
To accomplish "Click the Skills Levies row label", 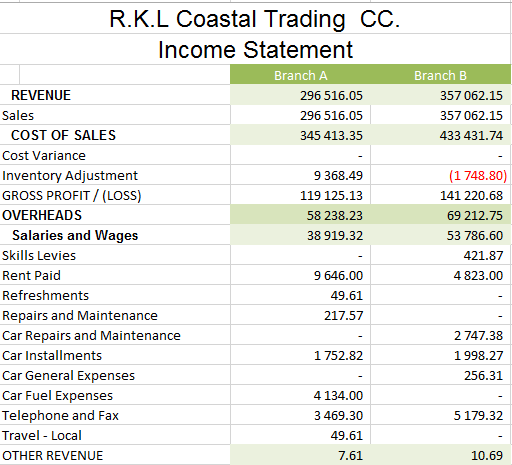I will 39,256.
